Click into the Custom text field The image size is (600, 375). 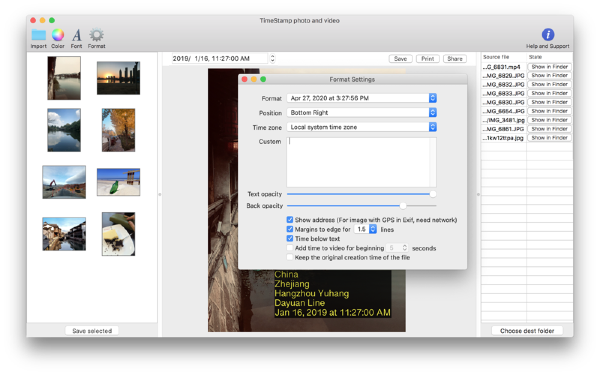[x=361, y=162]
